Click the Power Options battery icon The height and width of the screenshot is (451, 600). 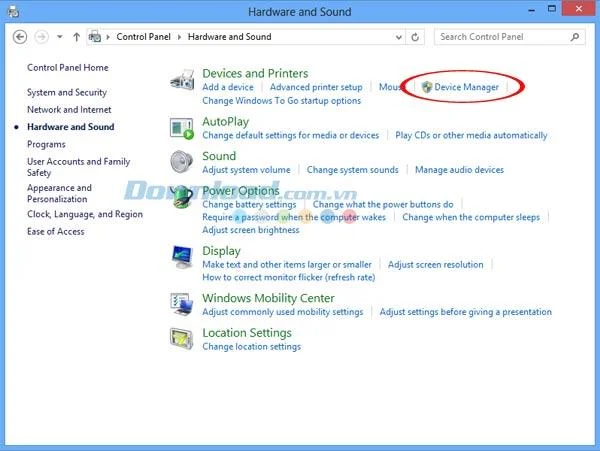pos(181,196)
